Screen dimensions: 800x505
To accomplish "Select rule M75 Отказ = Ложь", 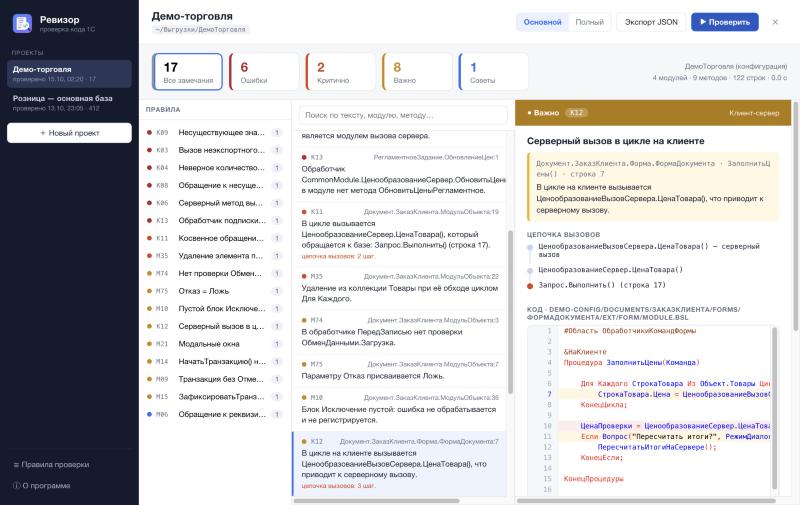I will click(x=214, y=291).
